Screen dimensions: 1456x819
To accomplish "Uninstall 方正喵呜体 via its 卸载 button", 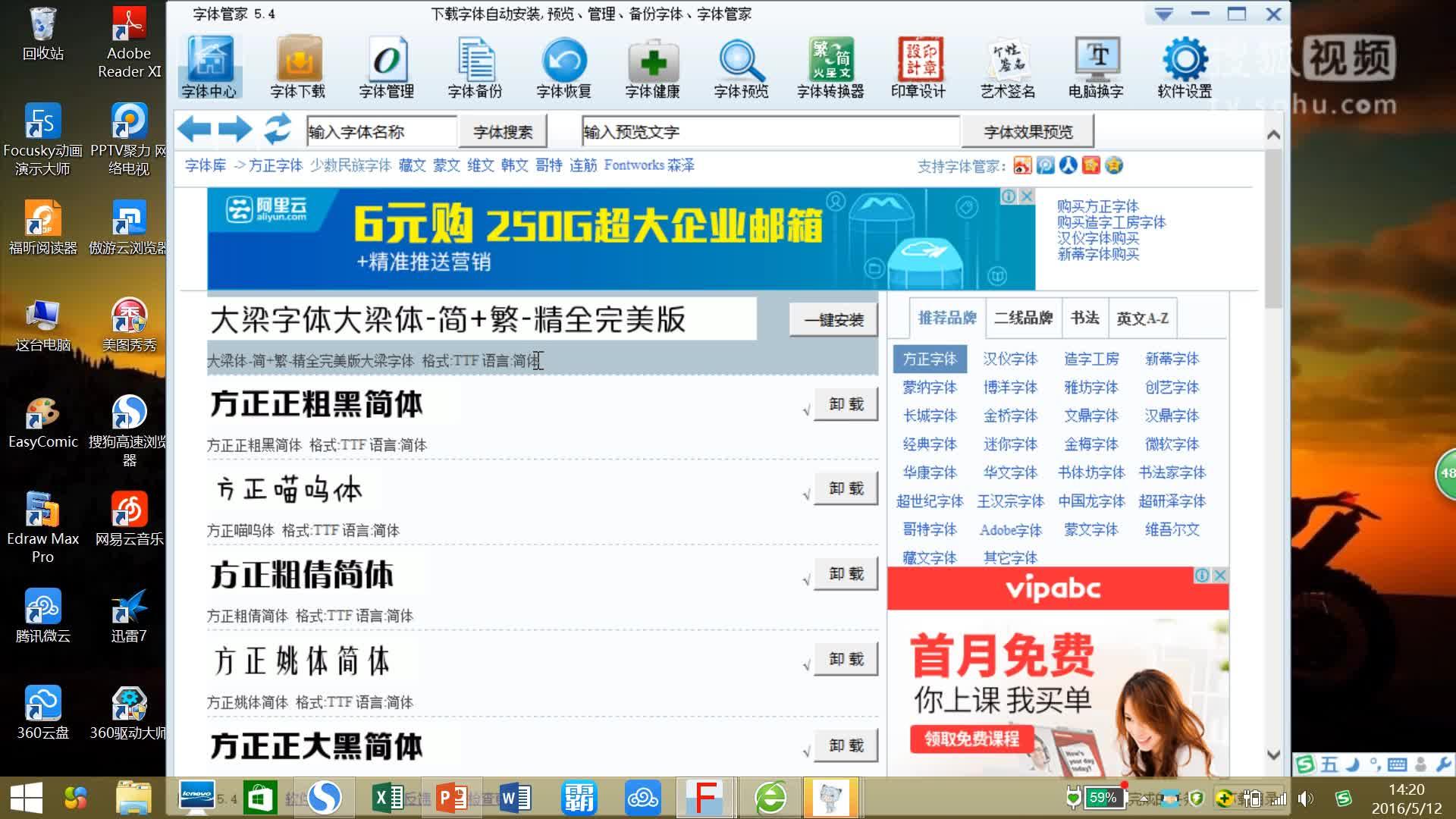I will click(x=845, y=488).
